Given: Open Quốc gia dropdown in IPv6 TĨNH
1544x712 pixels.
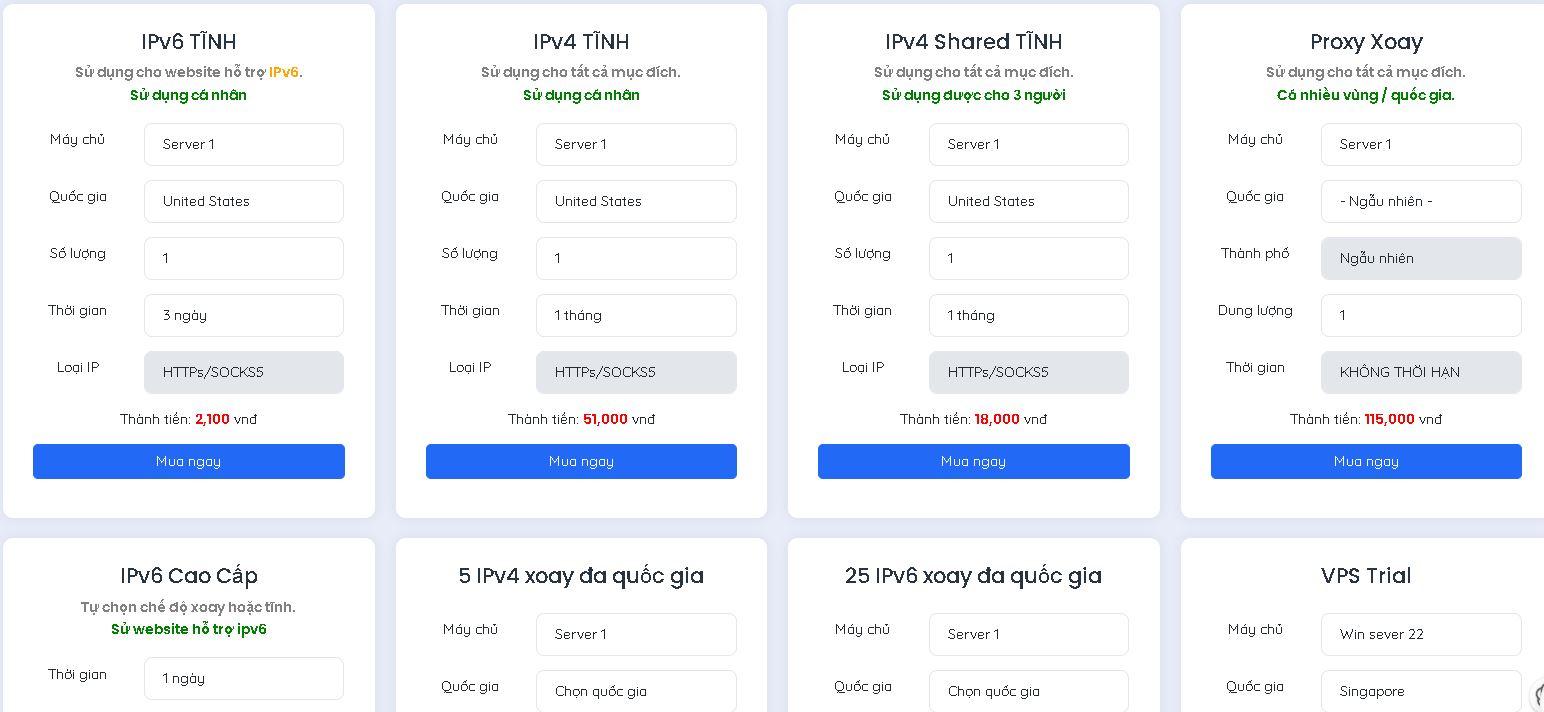Looking at the screenshot, I should click(243, 201).
